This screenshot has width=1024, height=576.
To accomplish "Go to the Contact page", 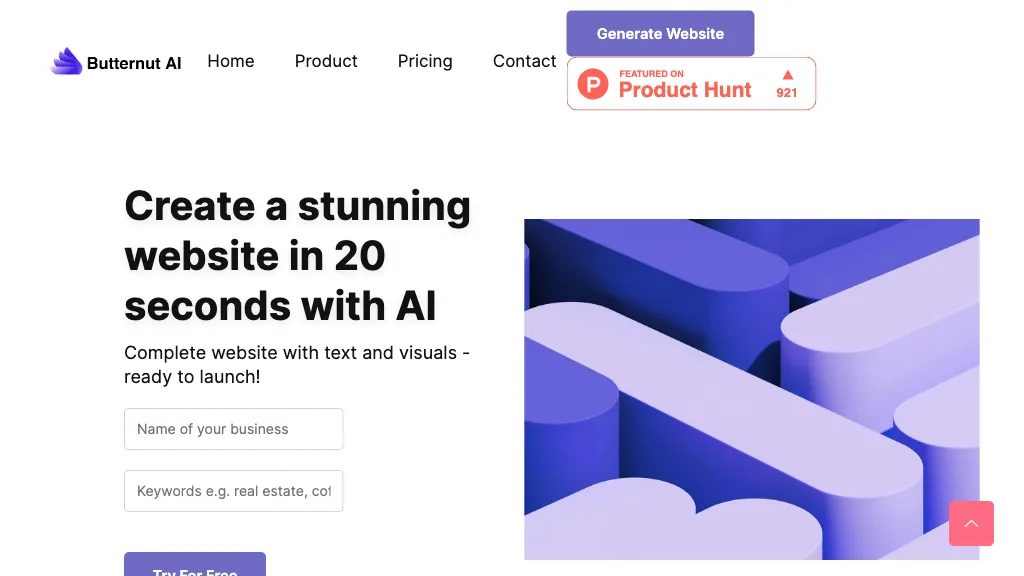I will coord(524,61).
